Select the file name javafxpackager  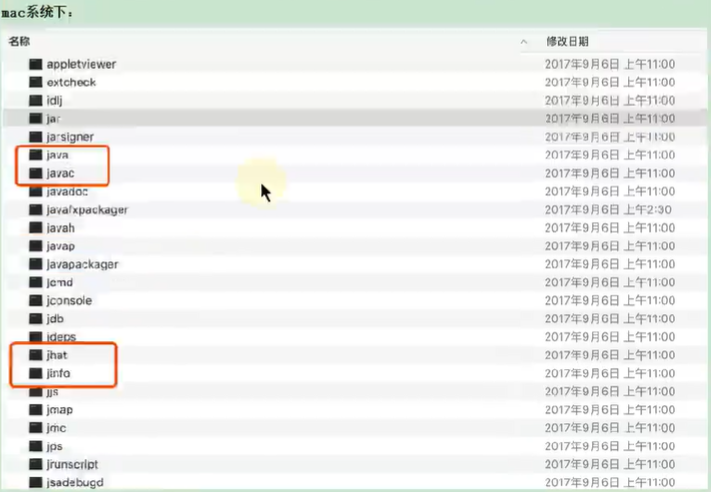point(87,209)
